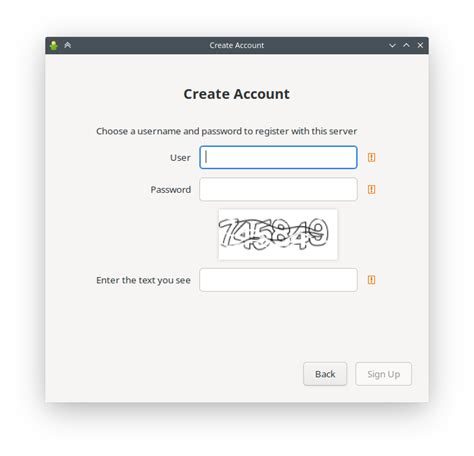The height and width of the screenshot is (456, 474).
Task: Go back with the Back button
Action: point(325,374)
